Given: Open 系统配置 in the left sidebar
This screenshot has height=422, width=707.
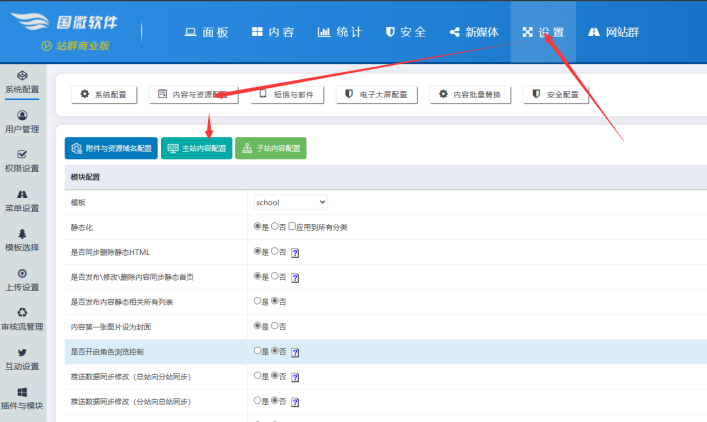Looking at the screenshot, I should [22, 81].
